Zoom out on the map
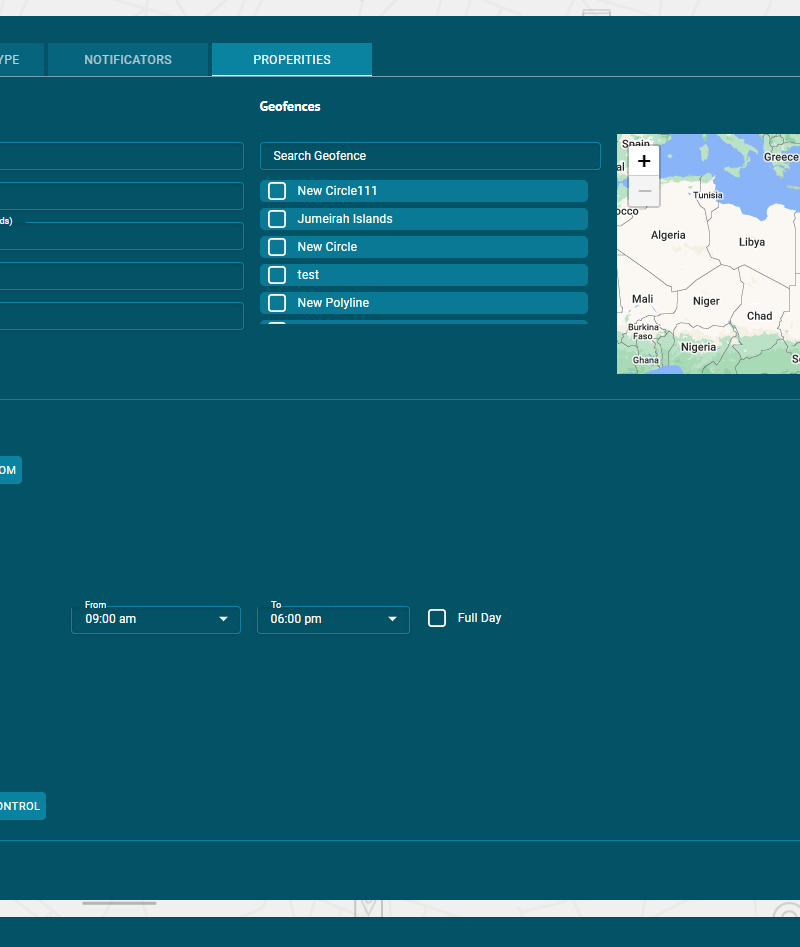 [644, 191]
